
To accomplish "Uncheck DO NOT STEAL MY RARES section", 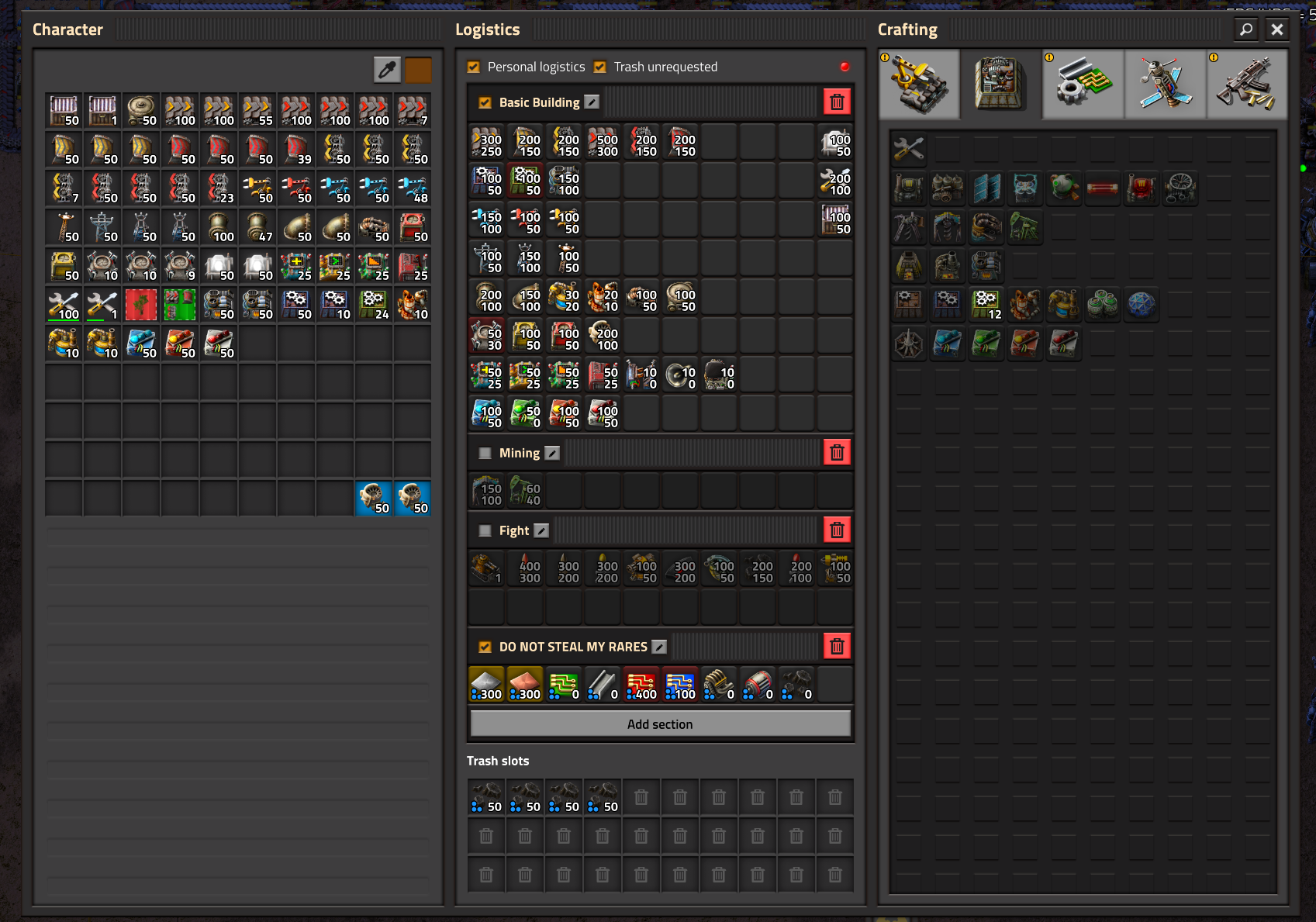I will click(x=485, y=647).
